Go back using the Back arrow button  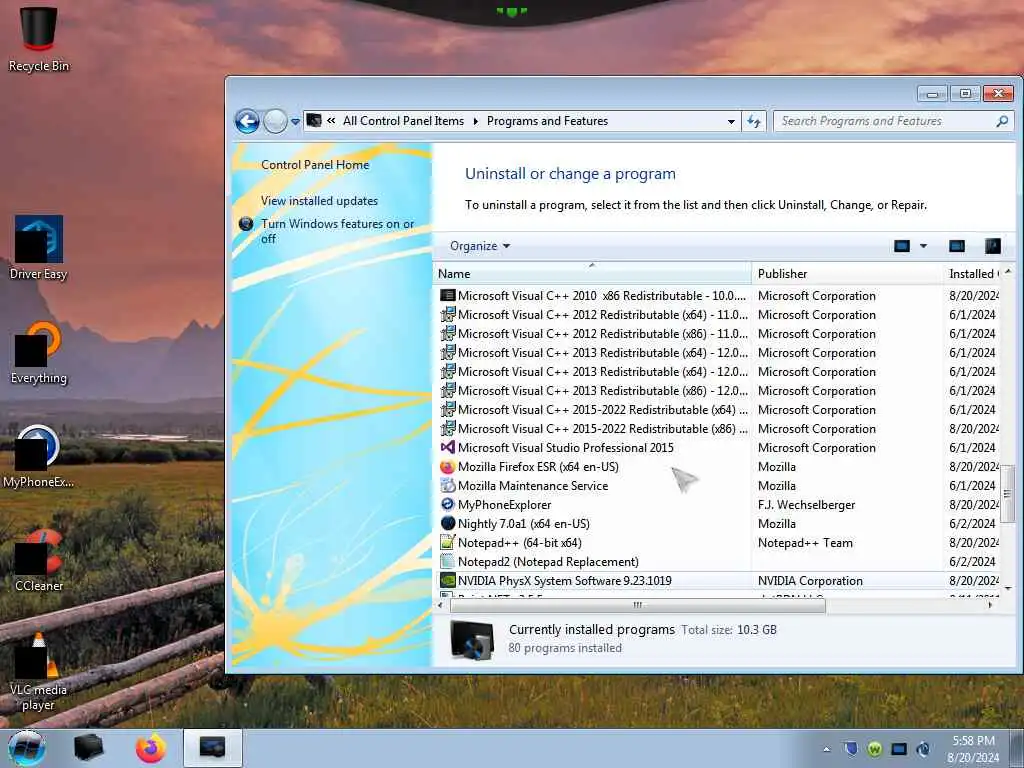pyautogui.click(x=247, y=121)
